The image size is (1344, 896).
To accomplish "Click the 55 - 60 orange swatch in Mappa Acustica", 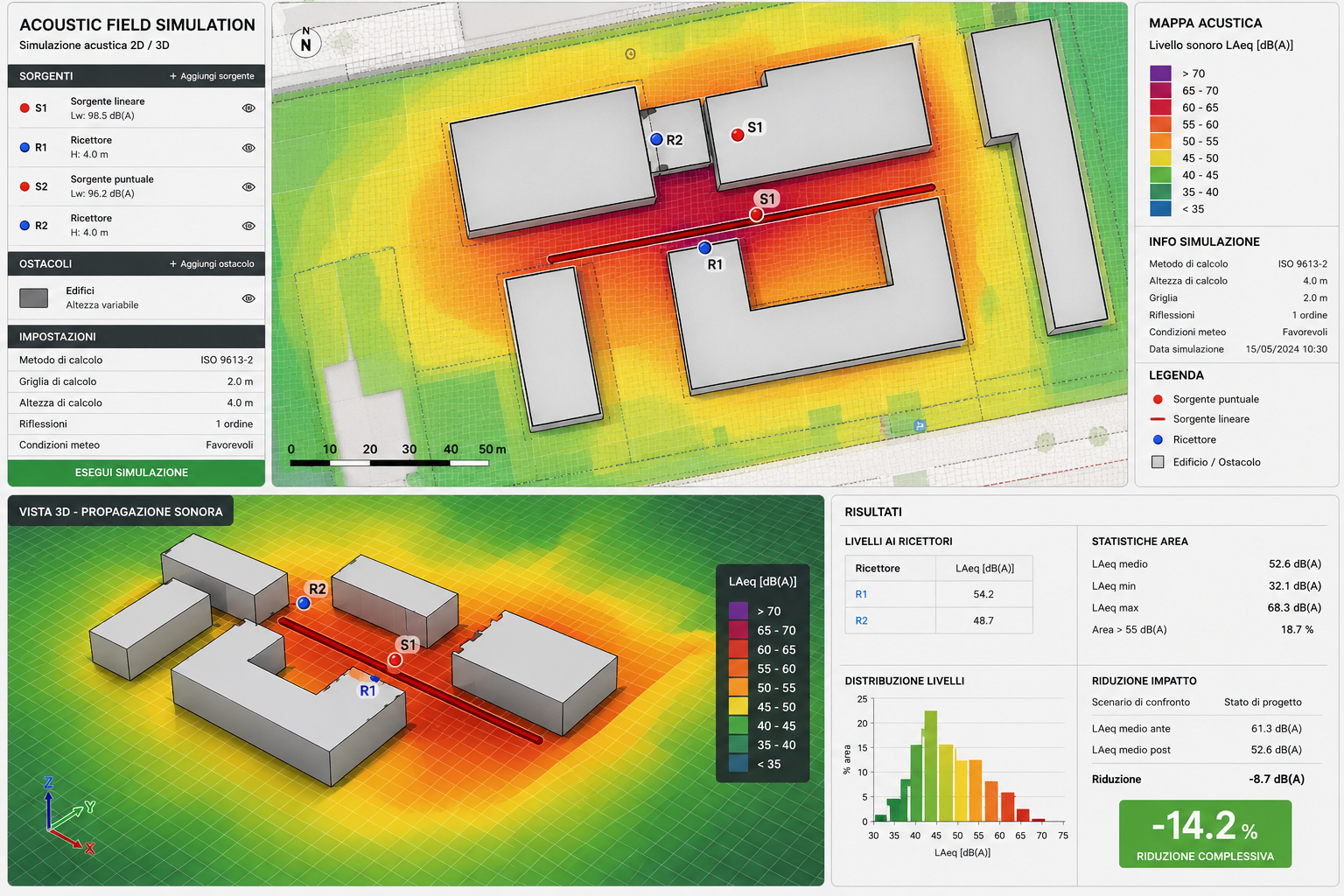I will pos(1160,124).
